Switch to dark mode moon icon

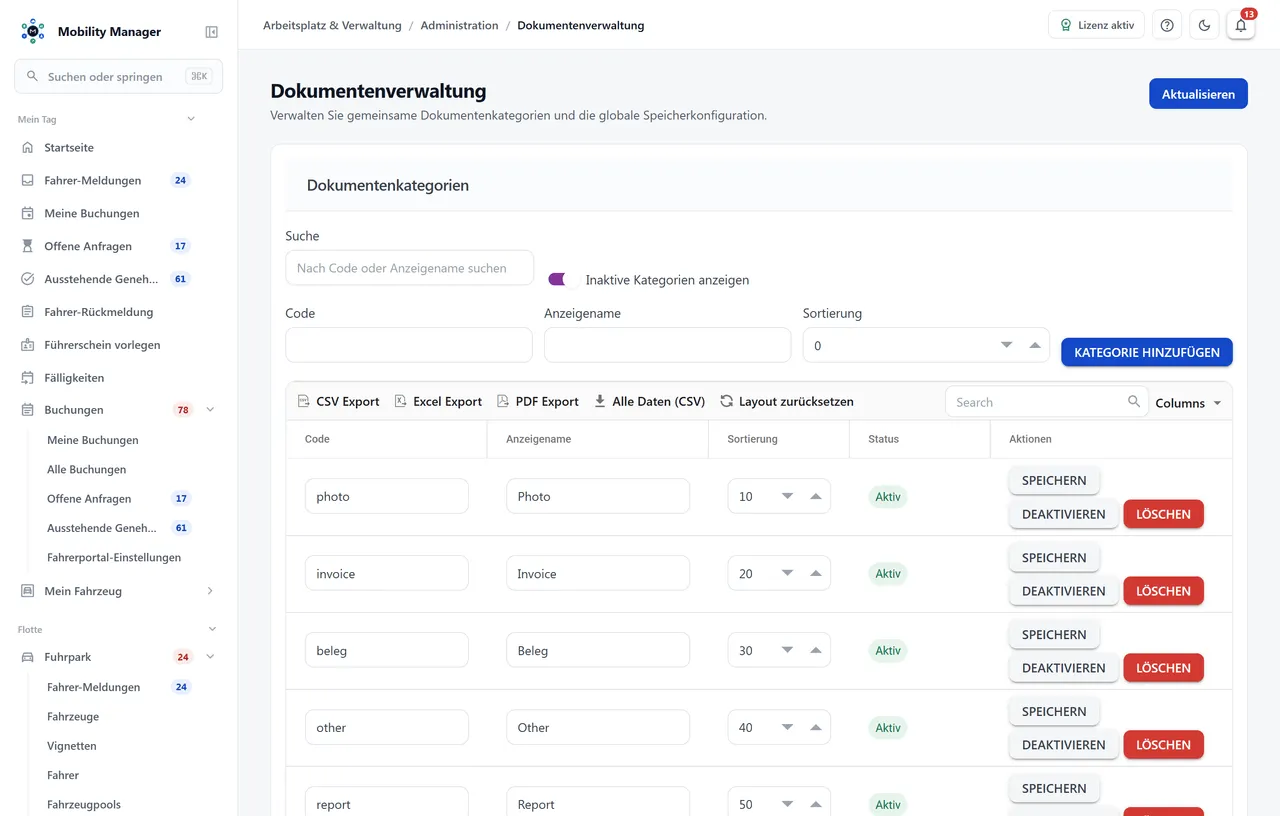pyautogui.click(x=1204, y=25)
